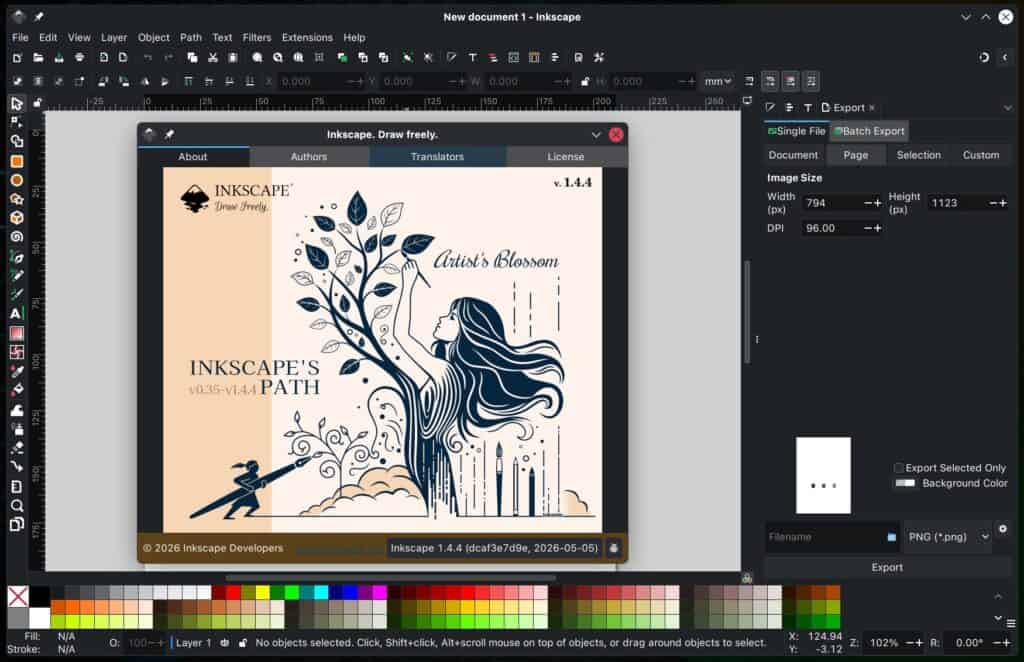The width and height of the screenshot is (1024, 662).
Task: Select the Custom export option
Action: tap(981, 155)
